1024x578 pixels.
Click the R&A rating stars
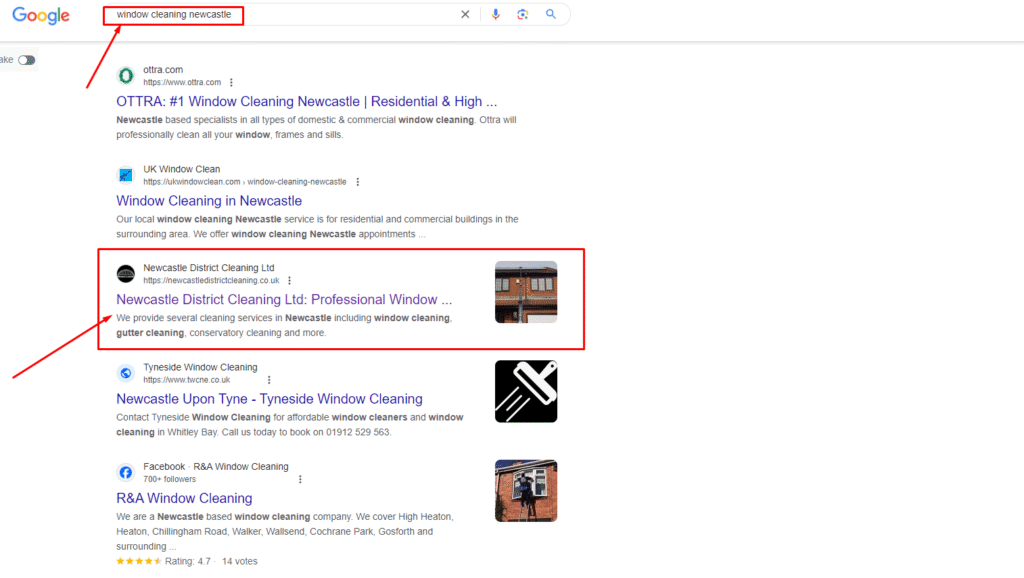click(138, 561)
